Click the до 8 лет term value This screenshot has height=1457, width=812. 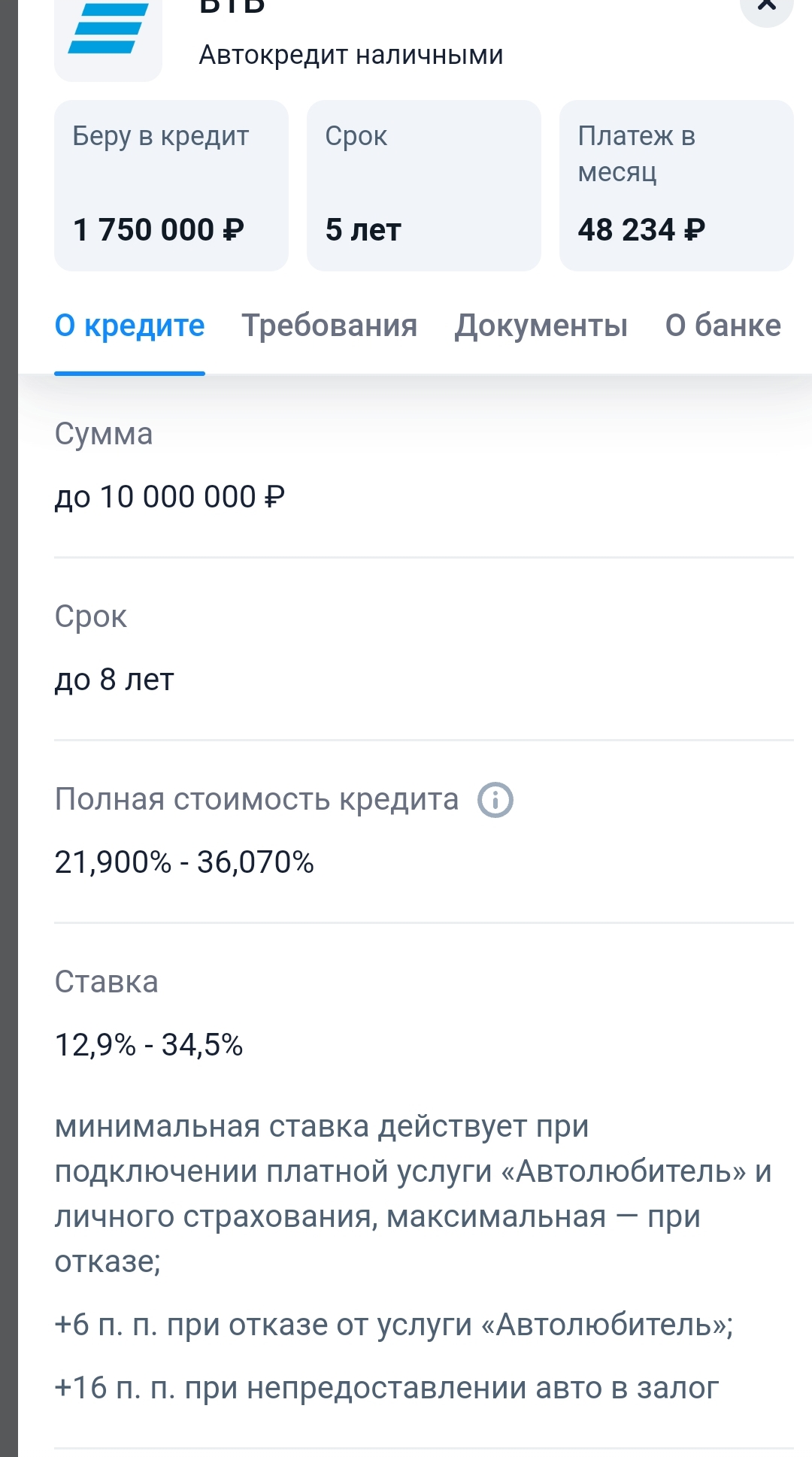point(114,680)
